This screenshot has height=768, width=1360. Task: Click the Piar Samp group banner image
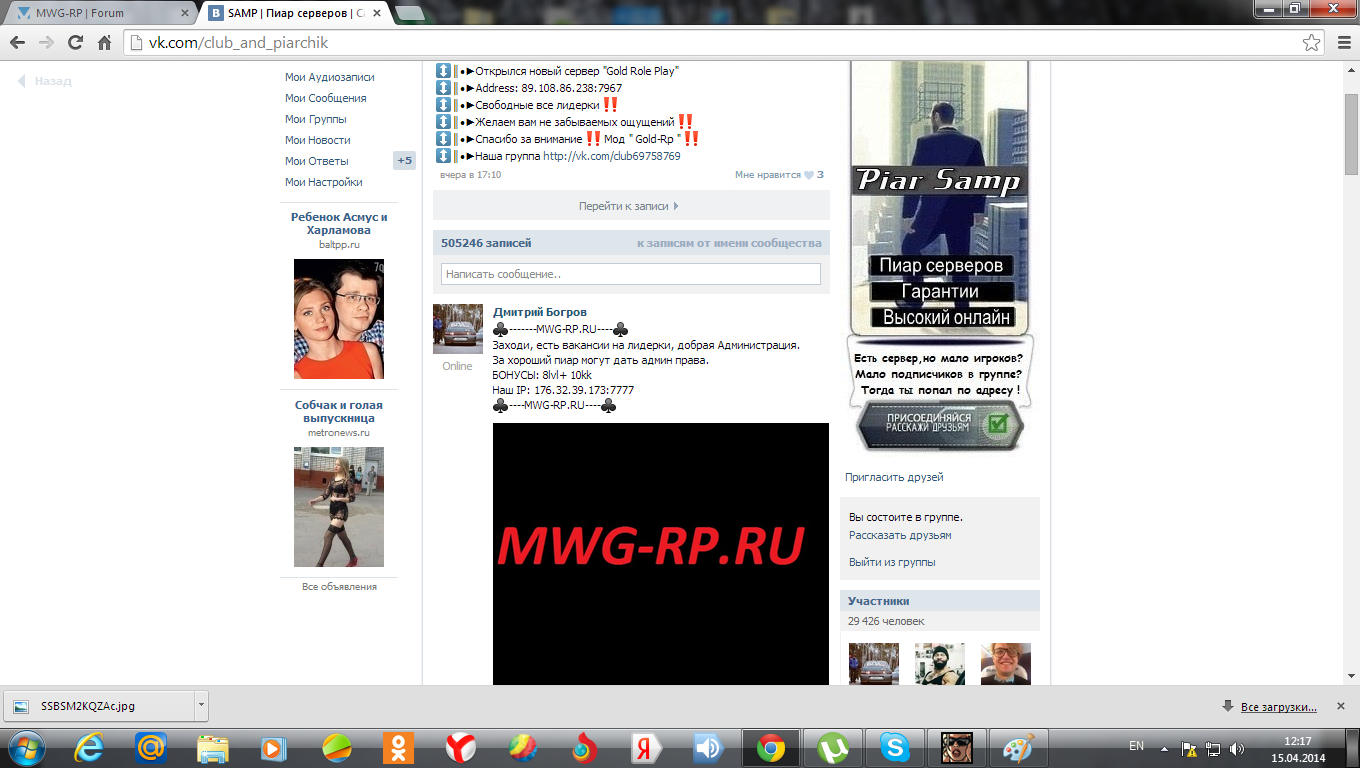click(939, 258)
